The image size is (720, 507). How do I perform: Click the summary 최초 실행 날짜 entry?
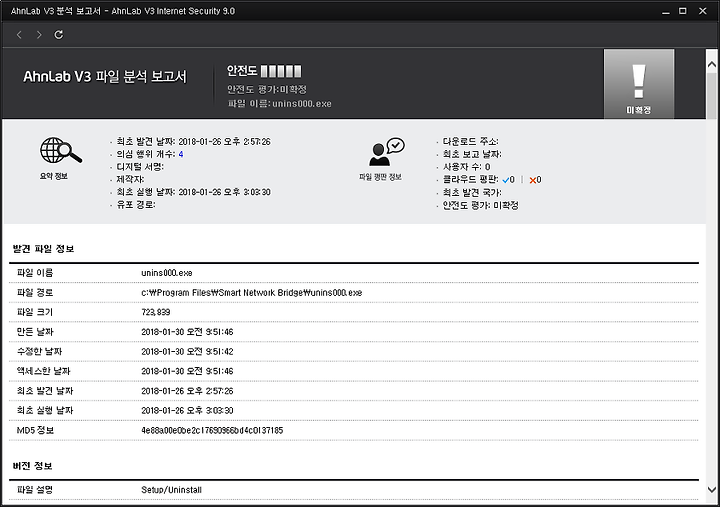[x=193, y=192]
